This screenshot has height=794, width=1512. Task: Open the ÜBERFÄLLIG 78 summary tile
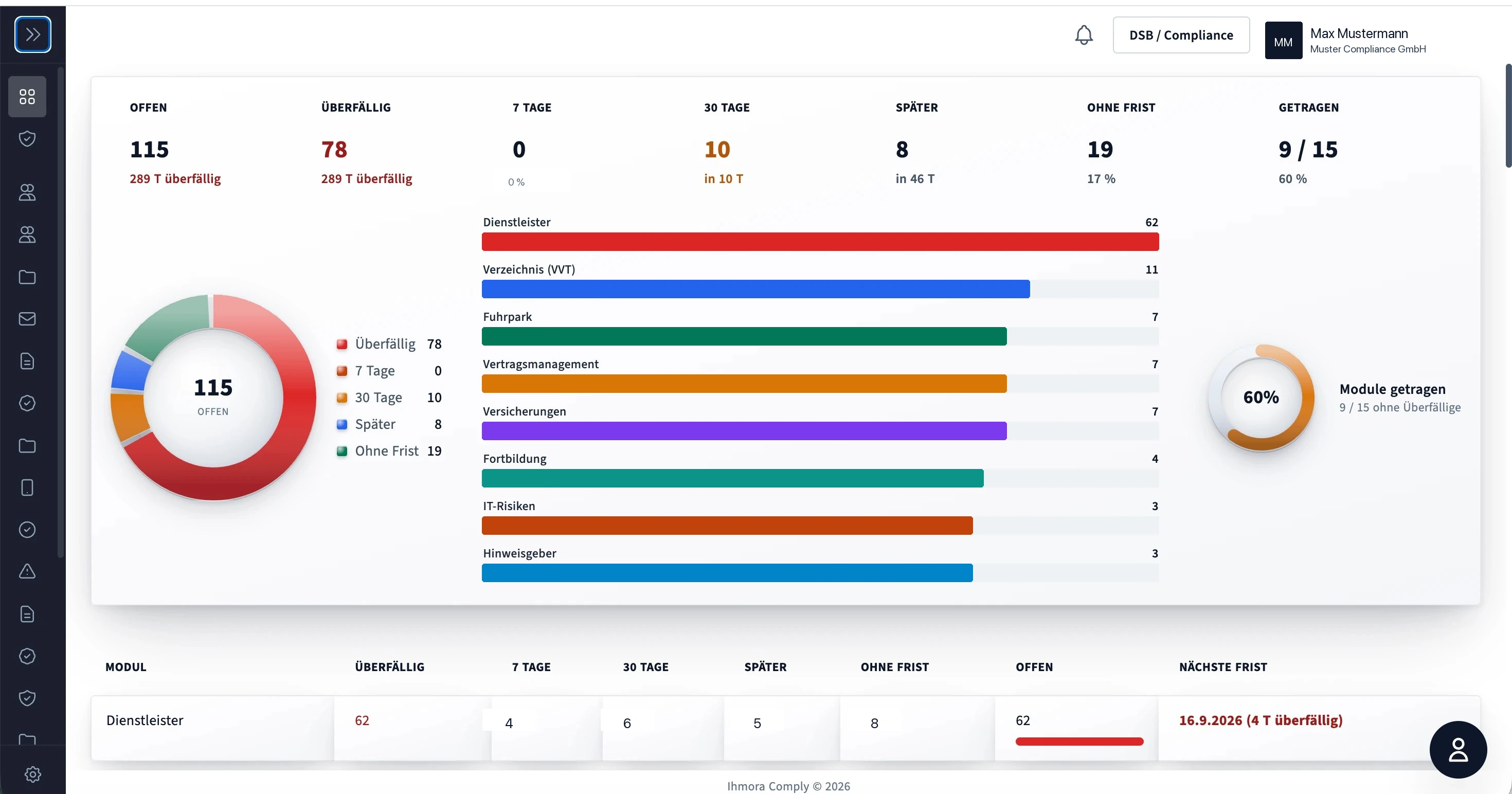click(366, 144)
